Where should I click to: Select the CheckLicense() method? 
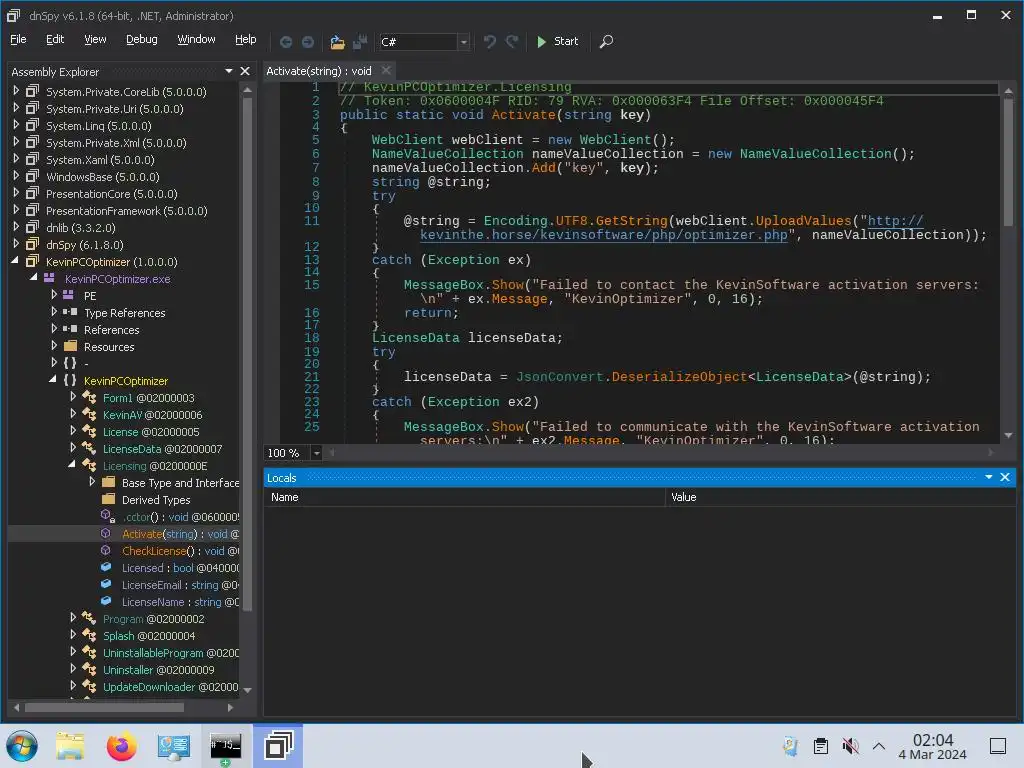click(180, 551)
